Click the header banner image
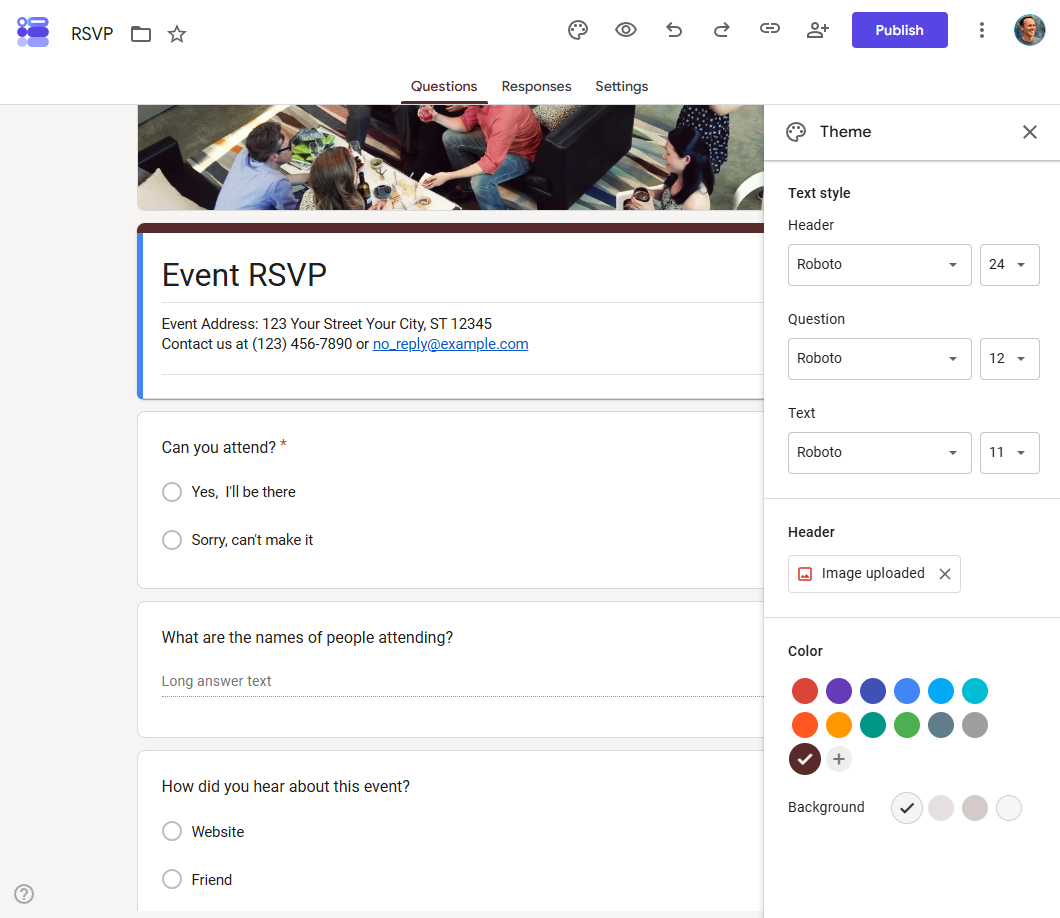This screenshot has height=918, width=1060. click(450, 158)
